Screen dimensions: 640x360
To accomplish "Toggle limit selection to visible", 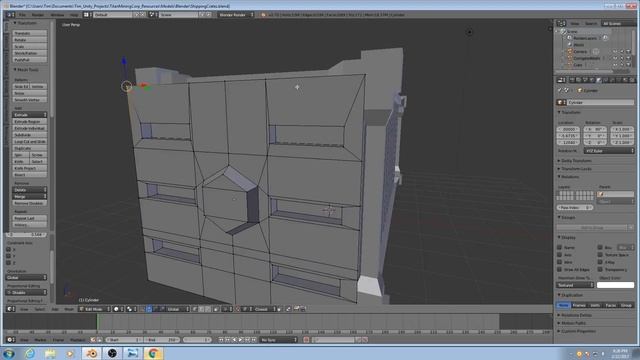I will (217, 309).
